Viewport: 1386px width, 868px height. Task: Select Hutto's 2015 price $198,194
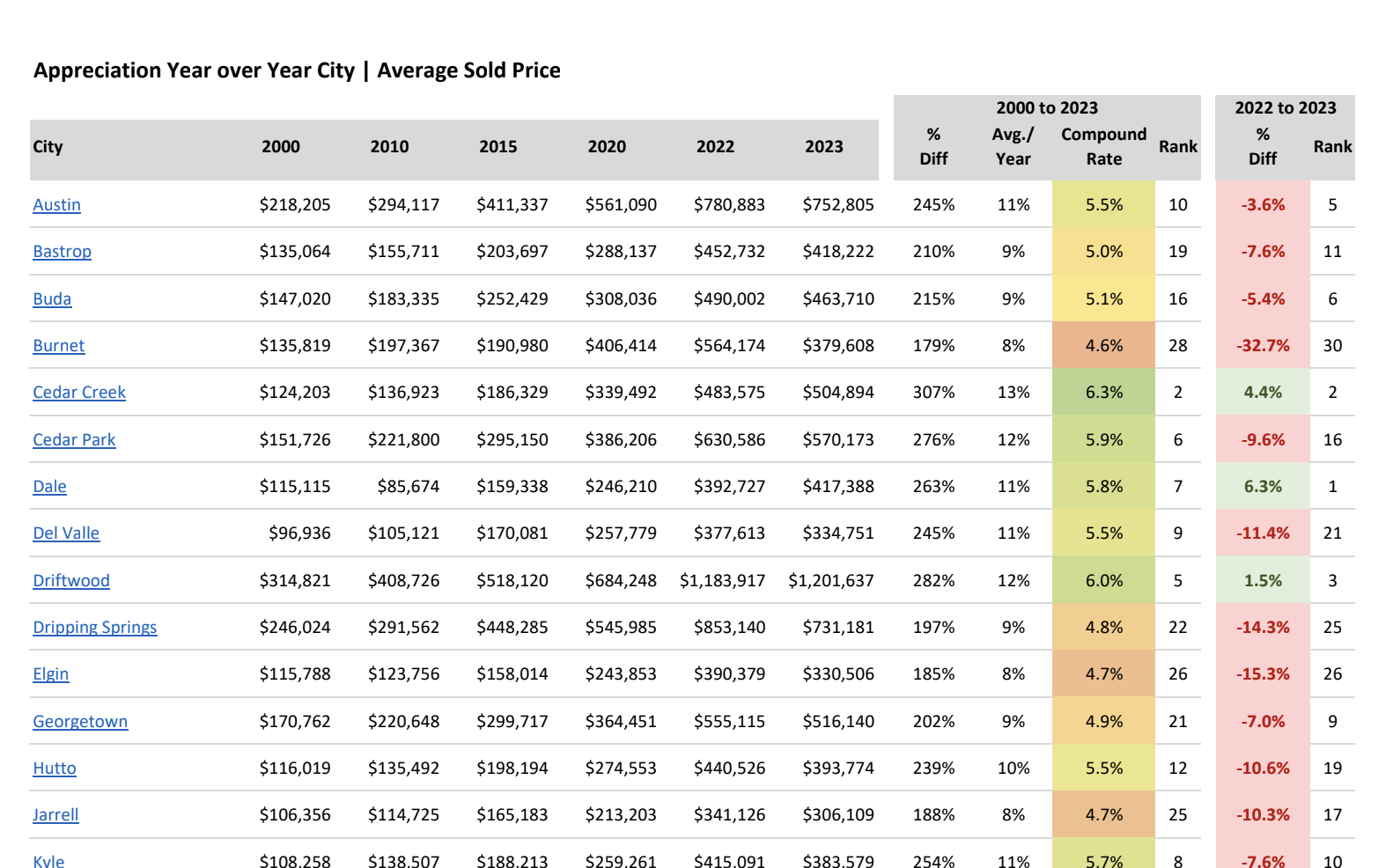click(512, 769)
